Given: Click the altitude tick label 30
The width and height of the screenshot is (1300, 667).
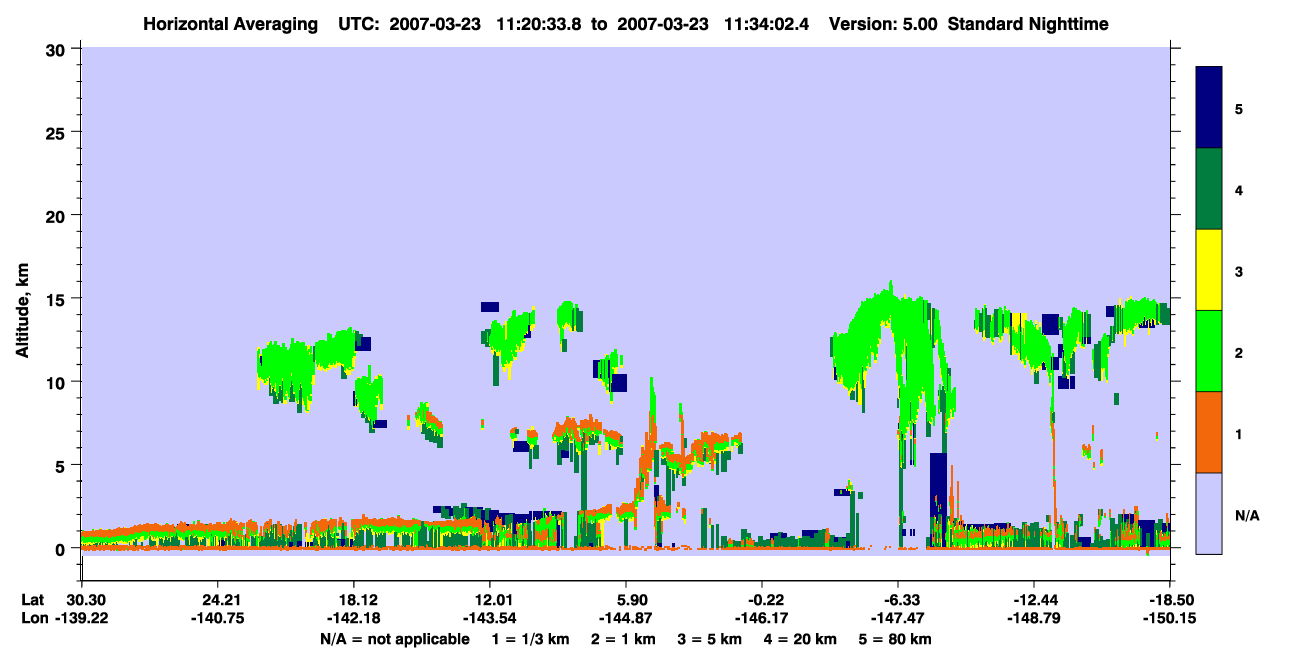Looking at the screenshot, I should [58, 49].
